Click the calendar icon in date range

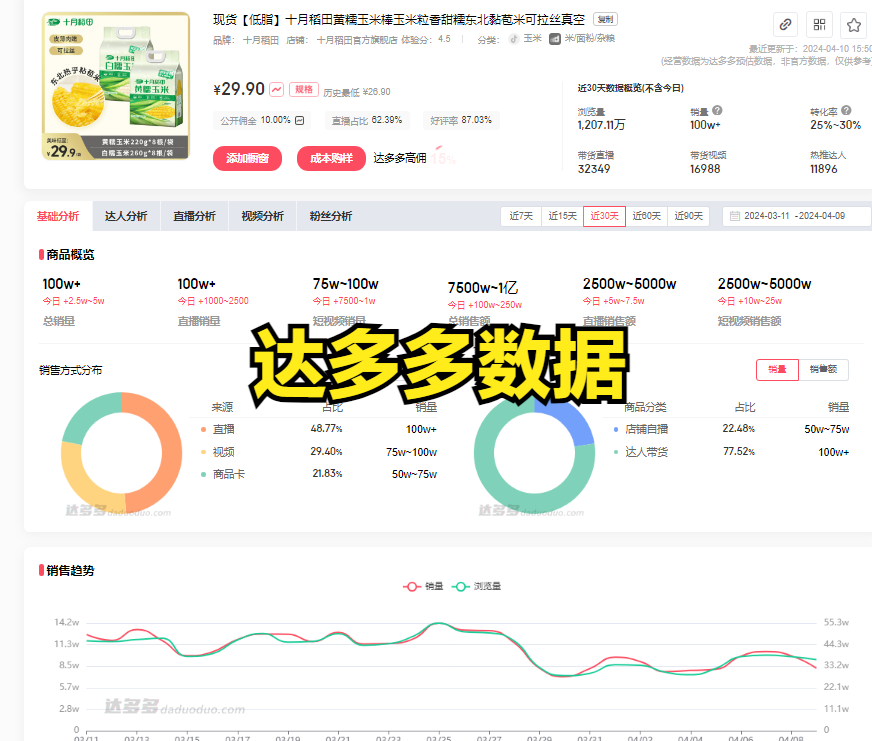click(735, 216)
